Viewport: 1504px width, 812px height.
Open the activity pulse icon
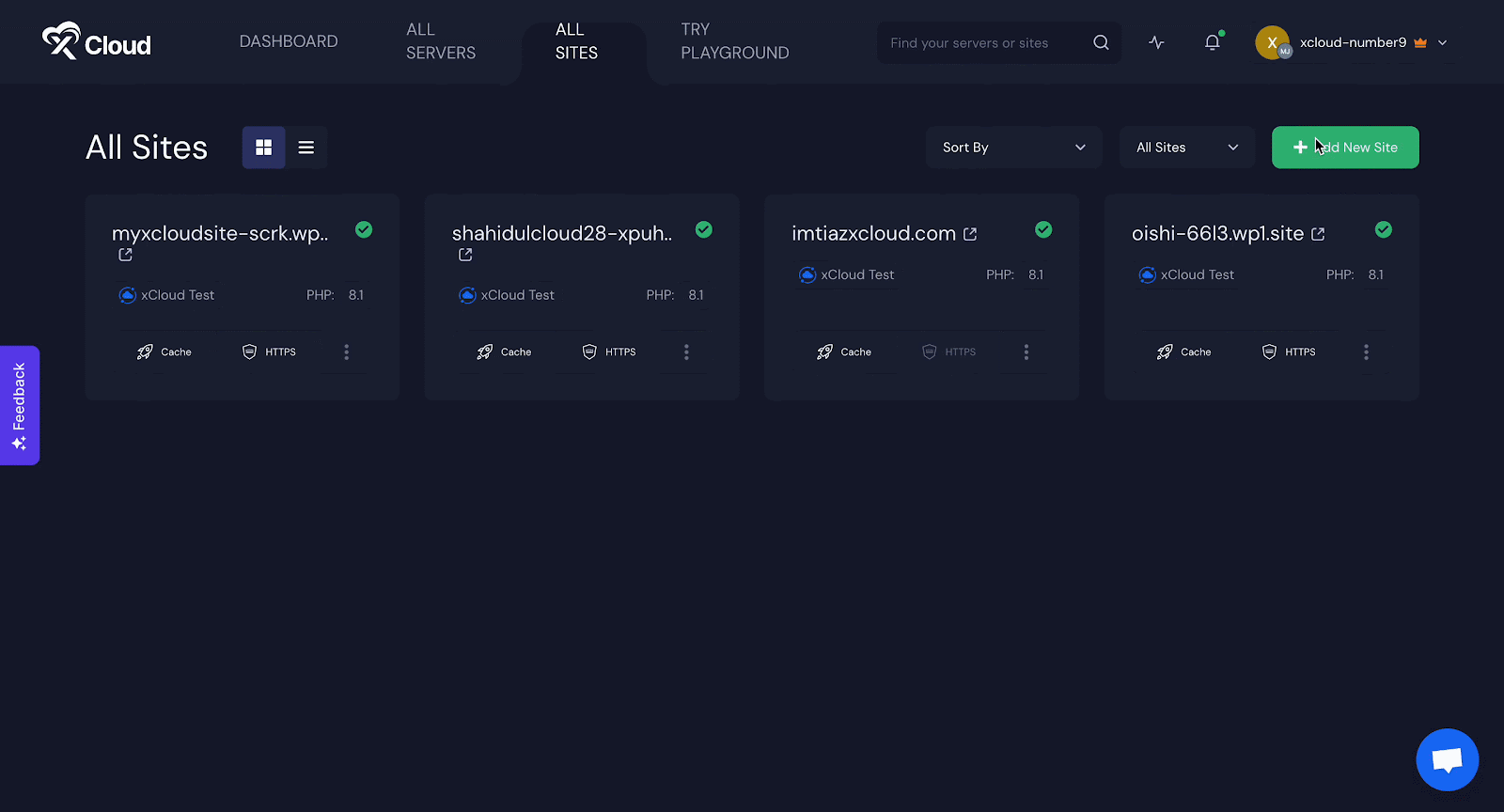[1156, 42]
